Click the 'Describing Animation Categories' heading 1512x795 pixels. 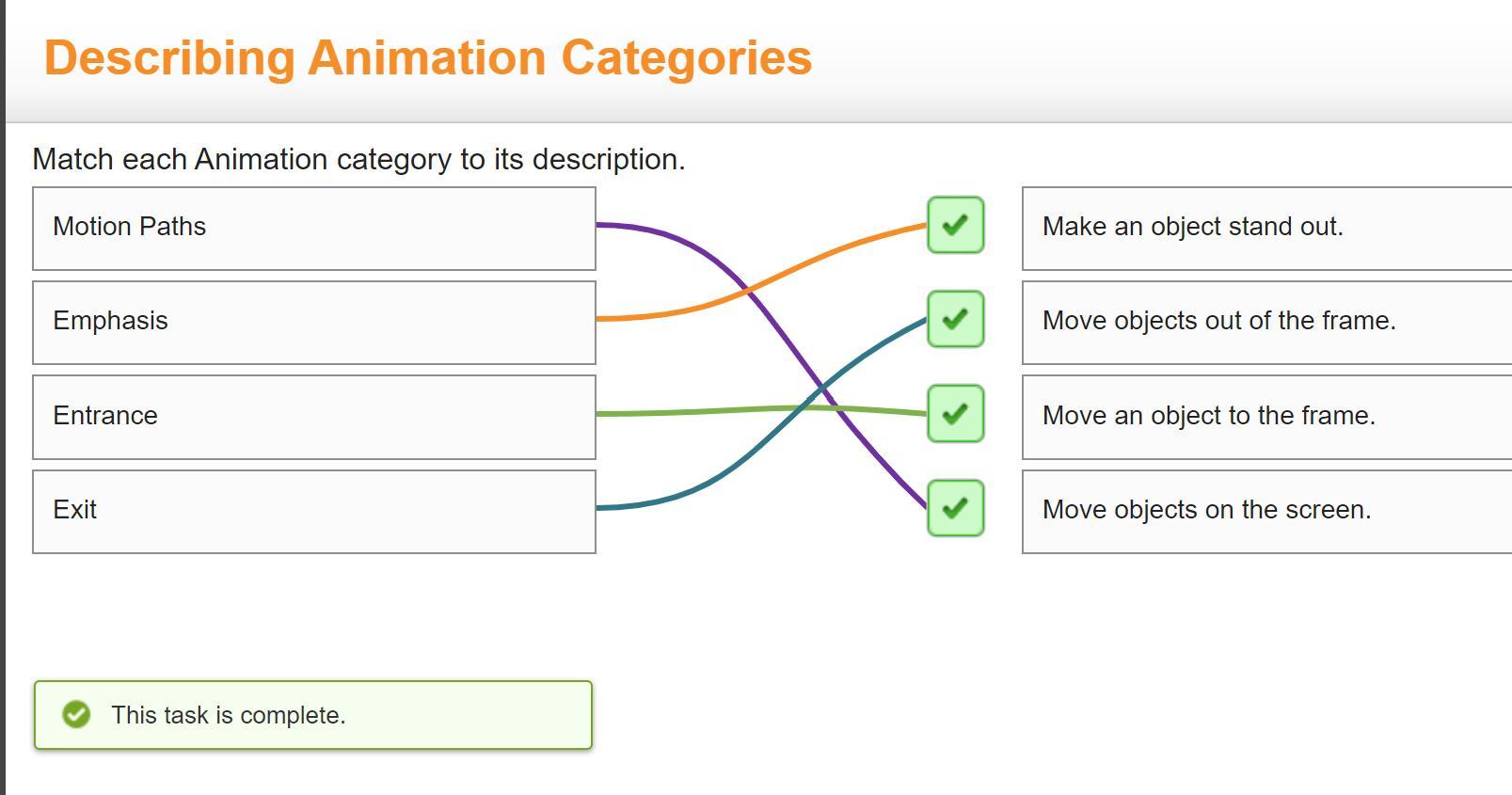(428, 57)
